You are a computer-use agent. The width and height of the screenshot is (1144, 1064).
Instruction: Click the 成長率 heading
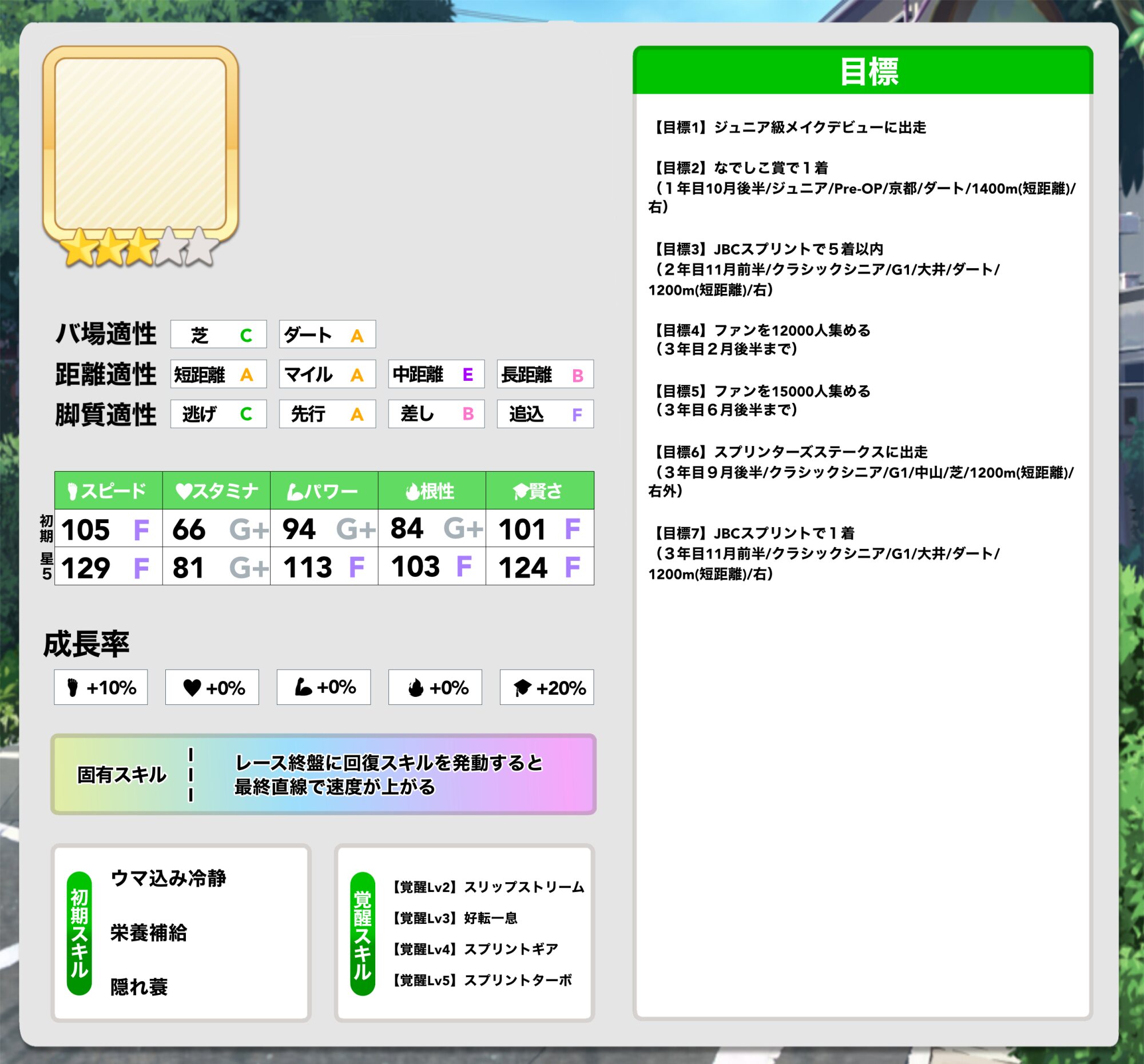86,644
